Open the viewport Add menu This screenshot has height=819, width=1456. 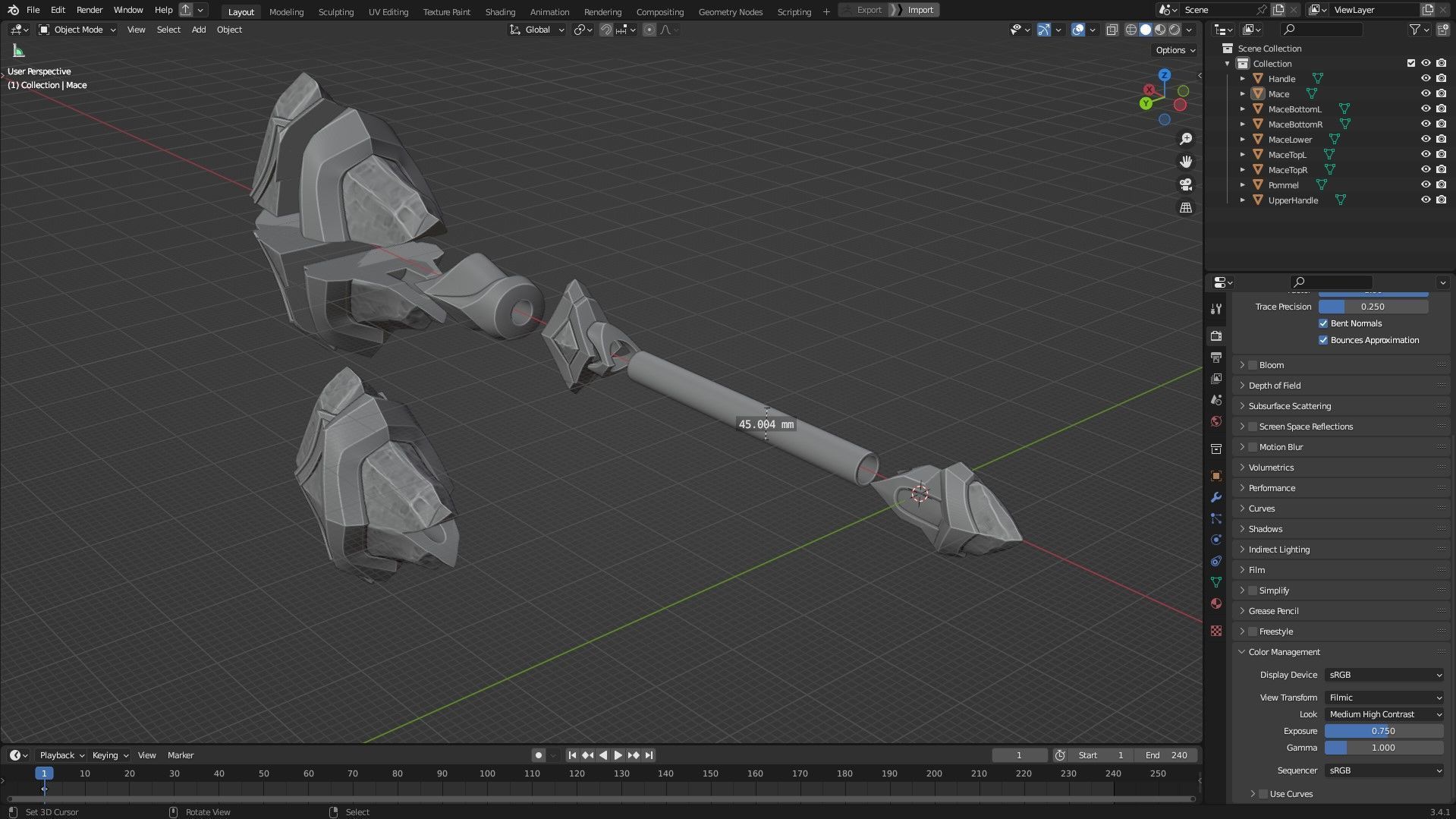pyautogui.click(x=199, y=30)
